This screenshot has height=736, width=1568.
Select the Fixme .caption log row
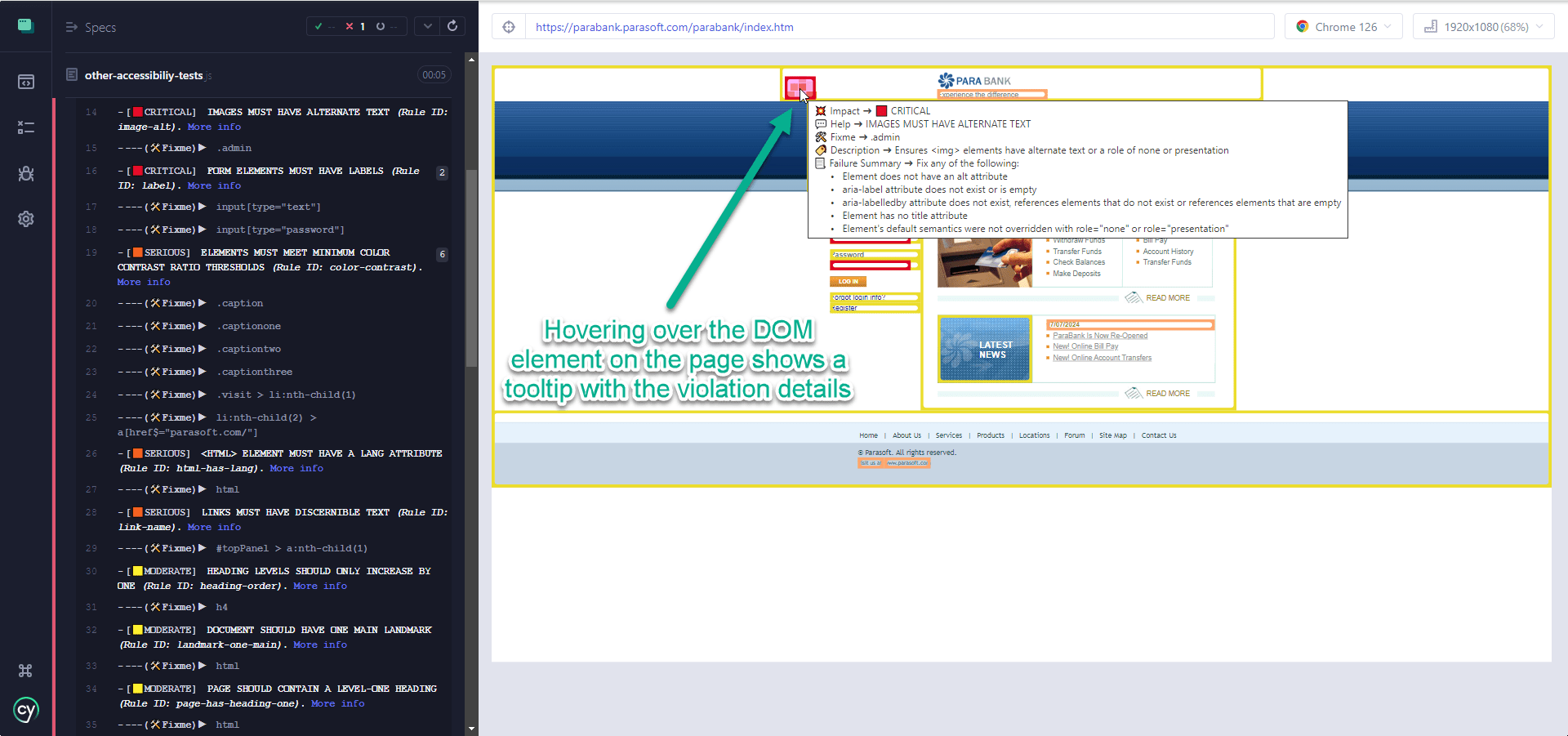pos(265,303)
